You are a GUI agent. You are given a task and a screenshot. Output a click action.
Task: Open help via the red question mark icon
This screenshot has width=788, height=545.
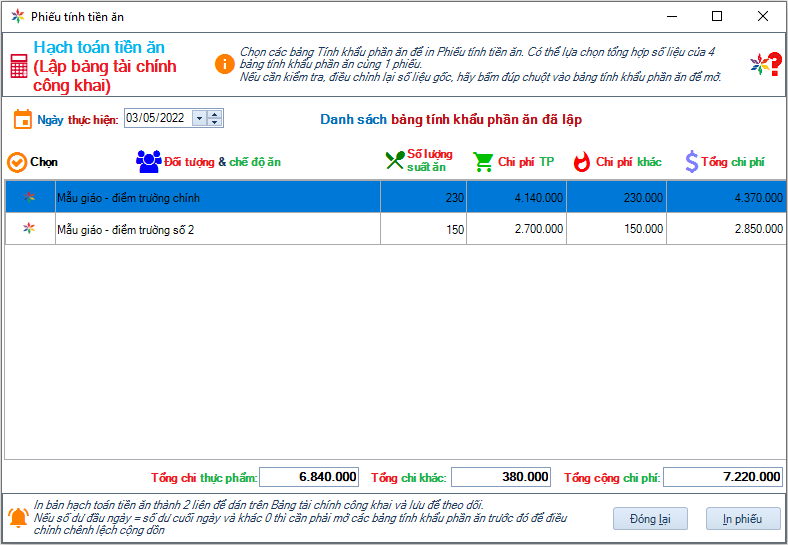765,65
